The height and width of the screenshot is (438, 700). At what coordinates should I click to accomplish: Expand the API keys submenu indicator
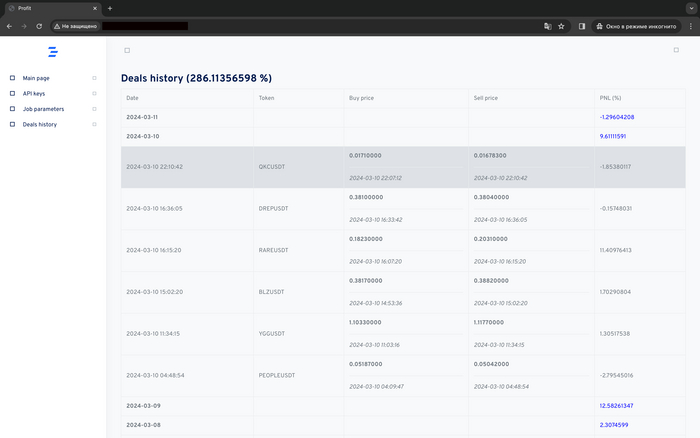click(x=94, y=93)
